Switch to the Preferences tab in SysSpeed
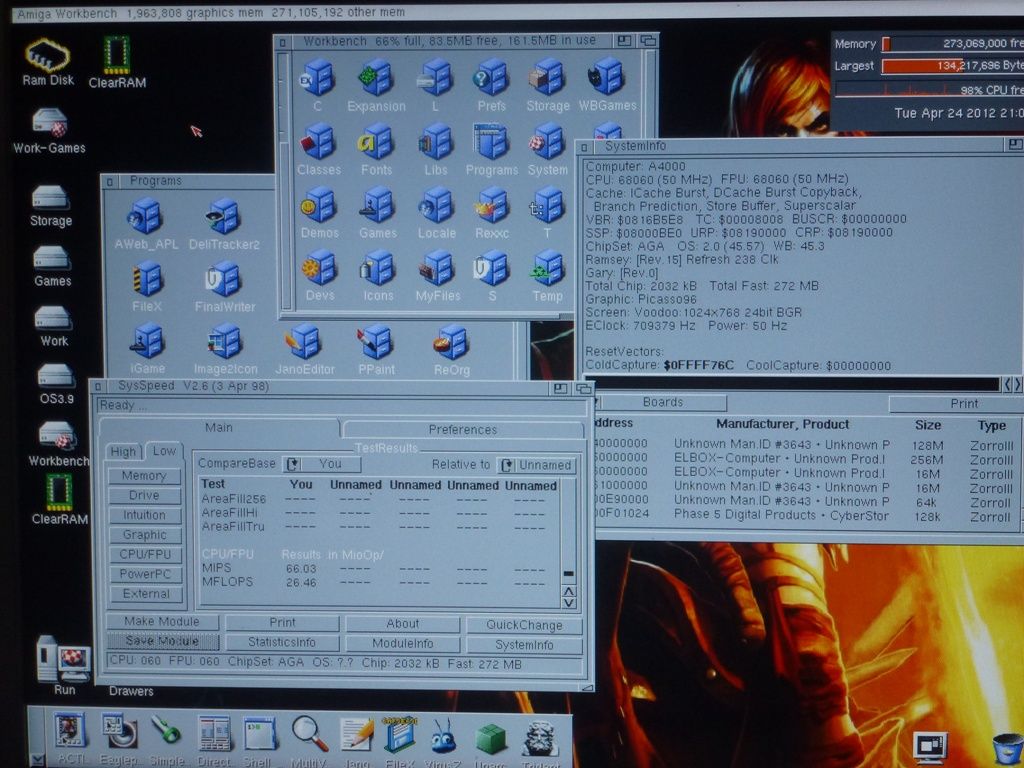 (462, 429)
